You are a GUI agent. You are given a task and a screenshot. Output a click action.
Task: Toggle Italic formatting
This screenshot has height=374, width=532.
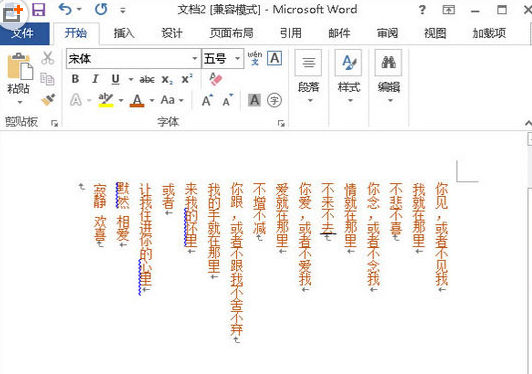tap(95, 79)
